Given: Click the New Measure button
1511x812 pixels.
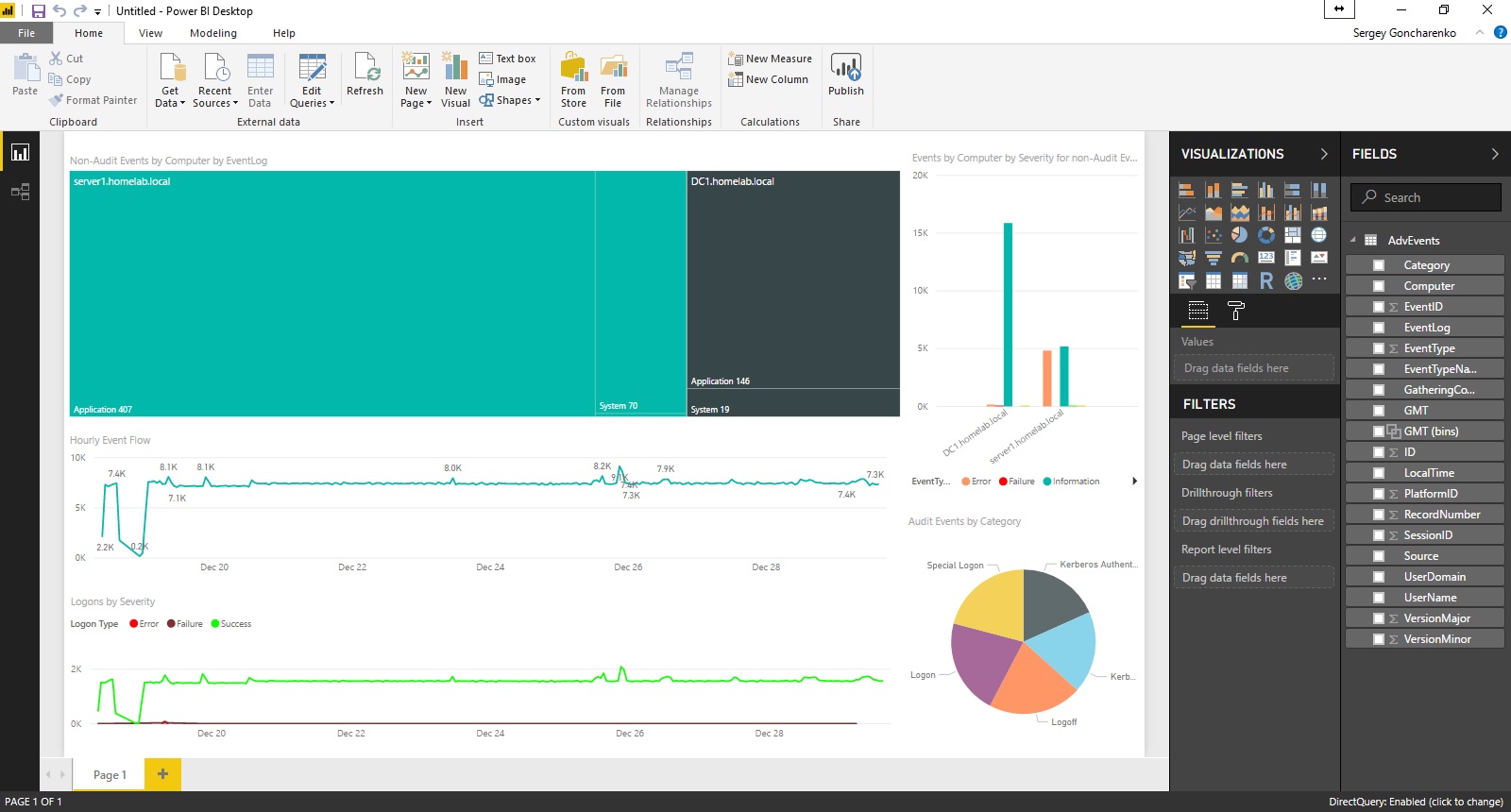Looking at the screenshot, I should click(x=770, y=59).
